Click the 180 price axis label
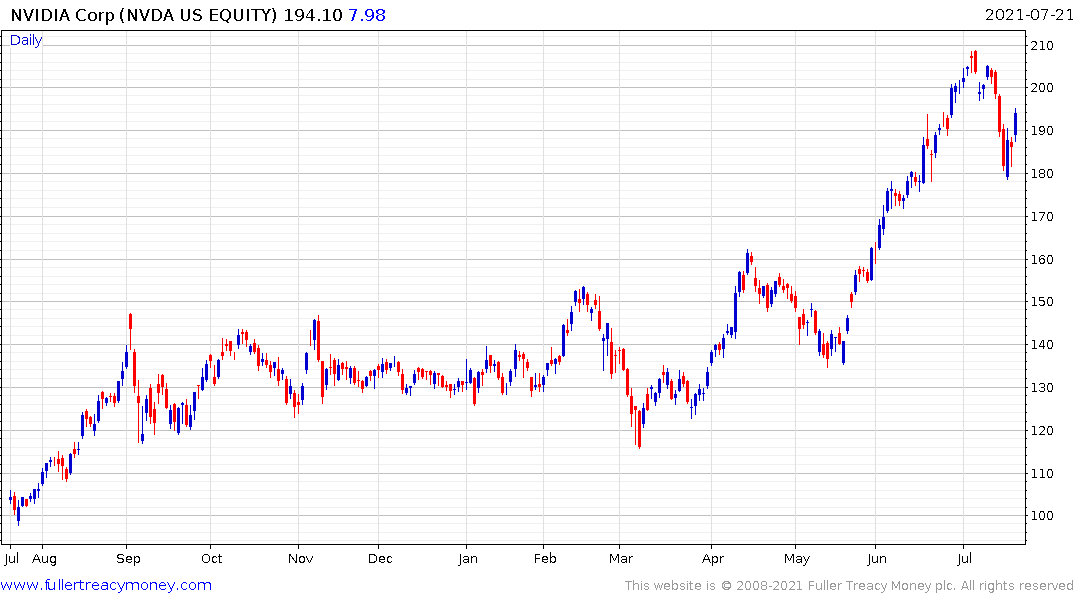Viewport: 1075px width, 600px height. click(1042, 173)
